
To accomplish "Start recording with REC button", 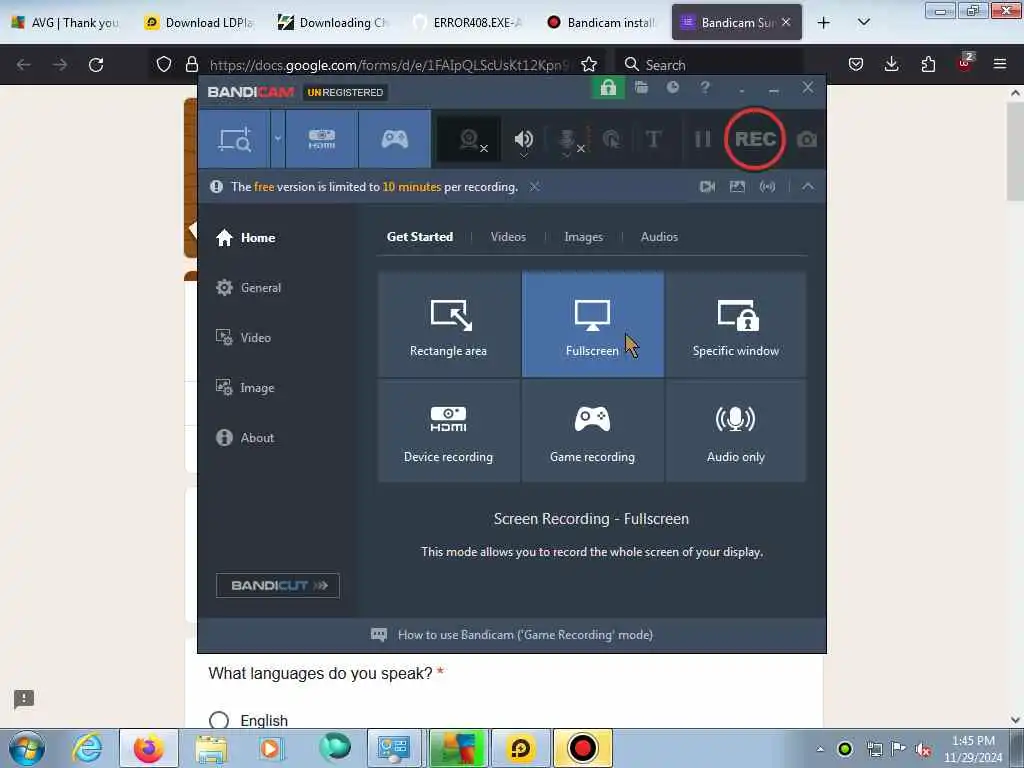I will click(x=755, y=139).
